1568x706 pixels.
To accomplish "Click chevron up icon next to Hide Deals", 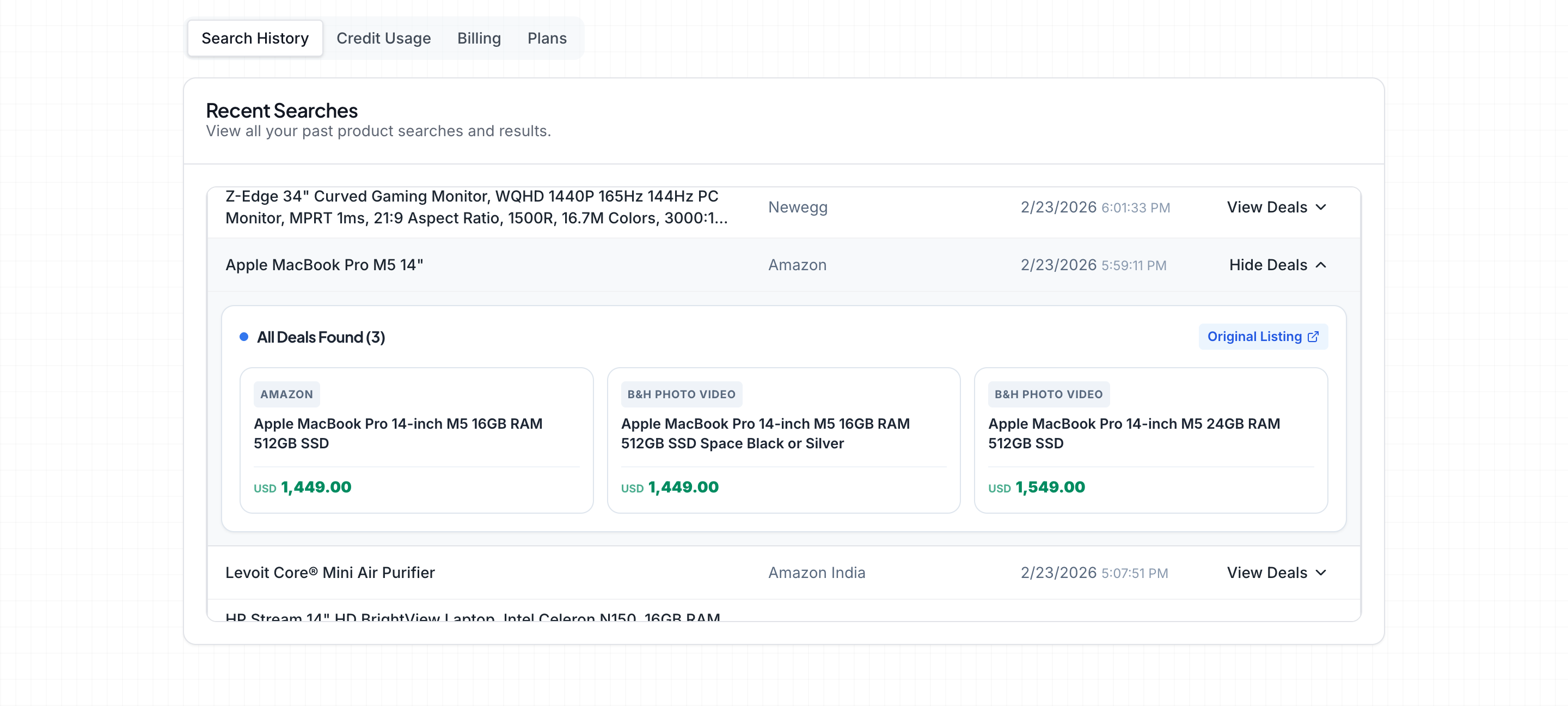I will [1320, 265].
